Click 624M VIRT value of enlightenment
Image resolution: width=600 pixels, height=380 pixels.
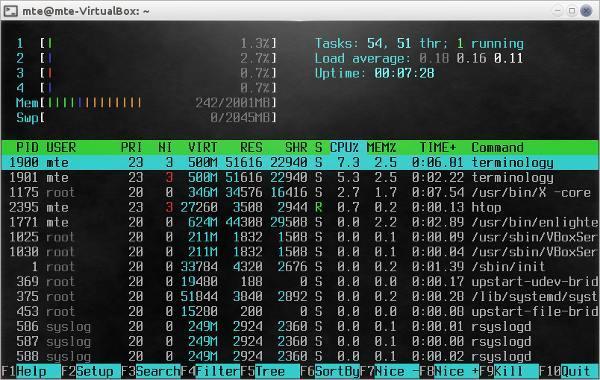click(203, 222)
